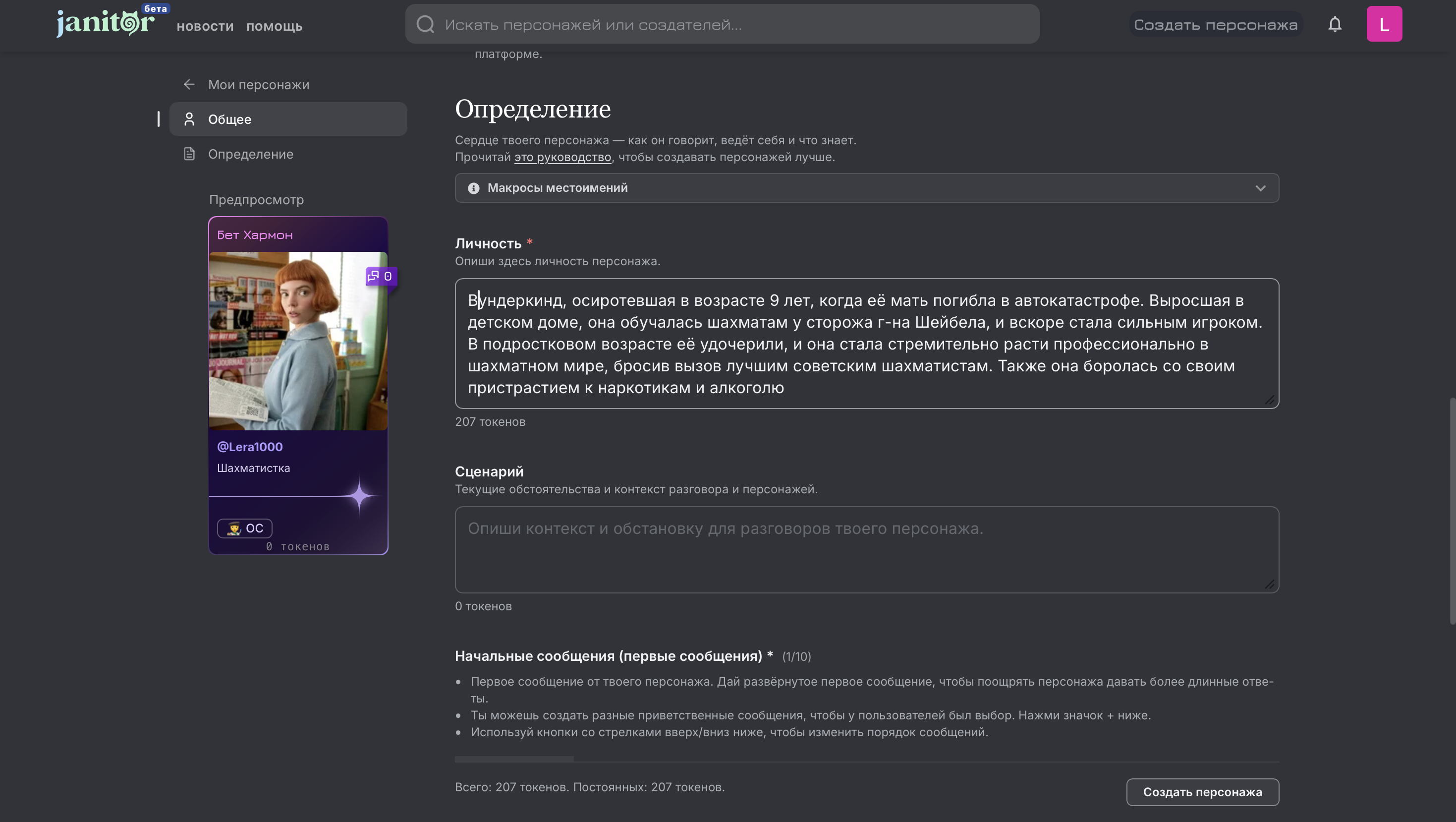Image resolution: width=1456 pixels, height=822 pixels.
Task: Open the помощь menu
Action: 274,26
